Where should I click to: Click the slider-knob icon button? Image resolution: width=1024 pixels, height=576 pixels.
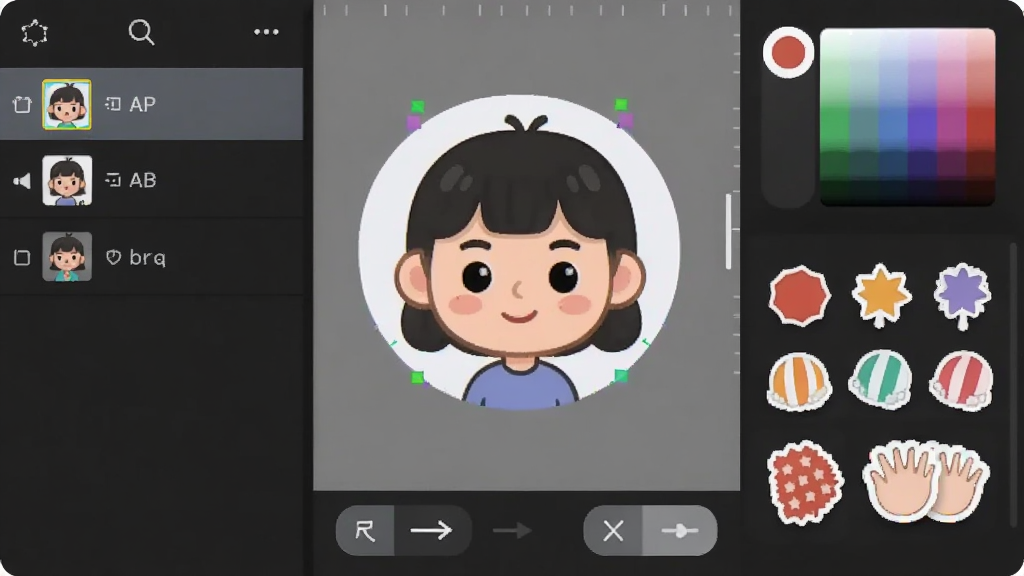pos(680,530)
